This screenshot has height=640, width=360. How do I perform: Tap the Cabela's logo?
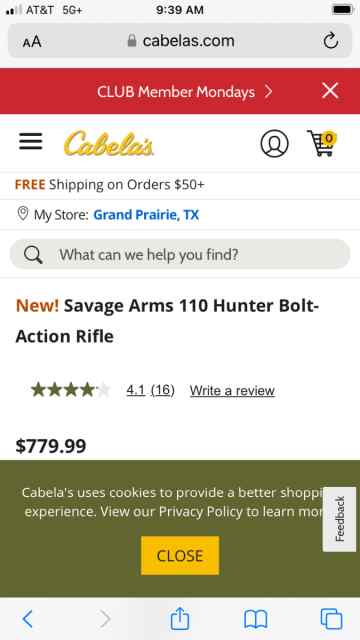pyautogui.click(x=109, y=144)
